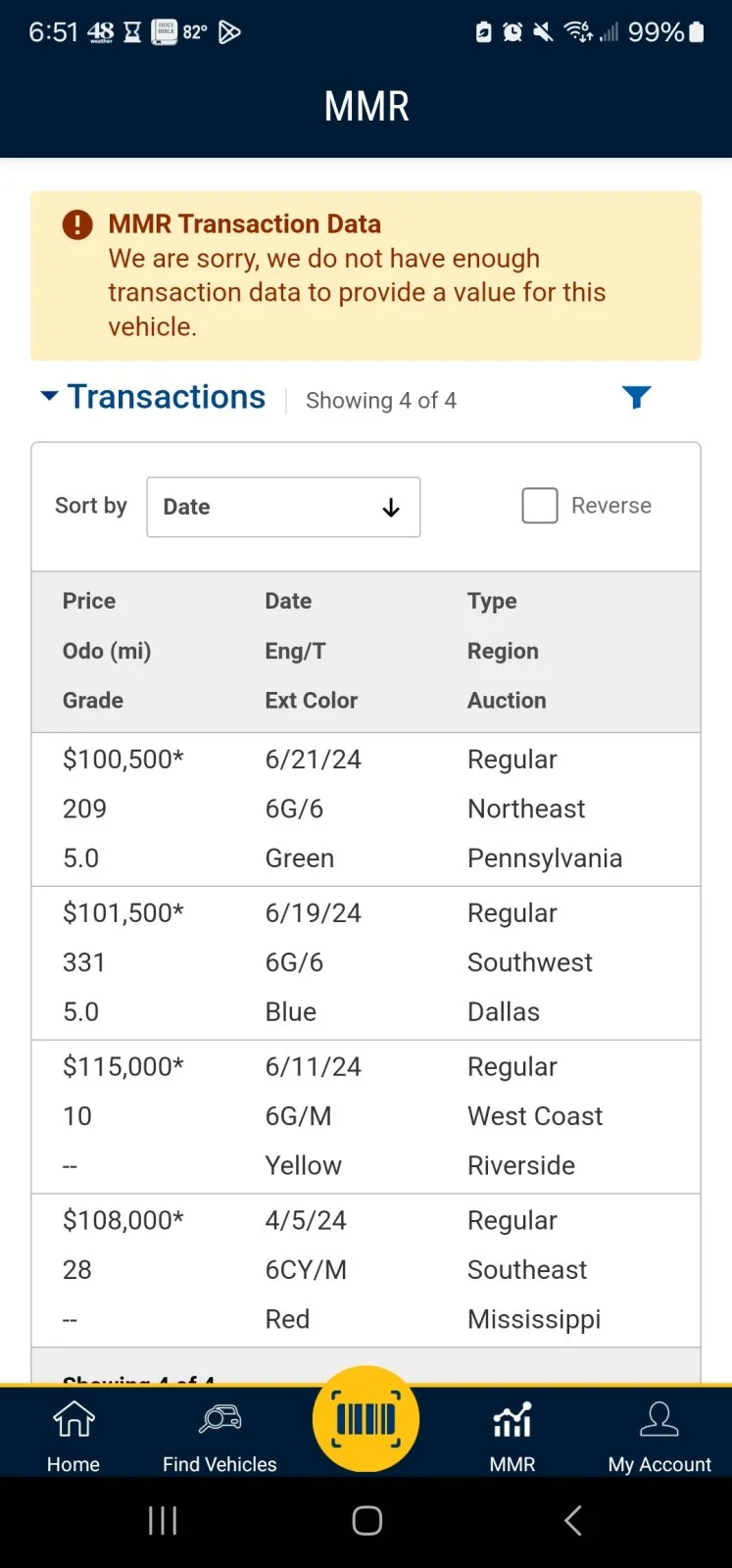This screenshot has height=1568, width=732.
Task: Tap the Auction column header
Action: click(507, 700)
